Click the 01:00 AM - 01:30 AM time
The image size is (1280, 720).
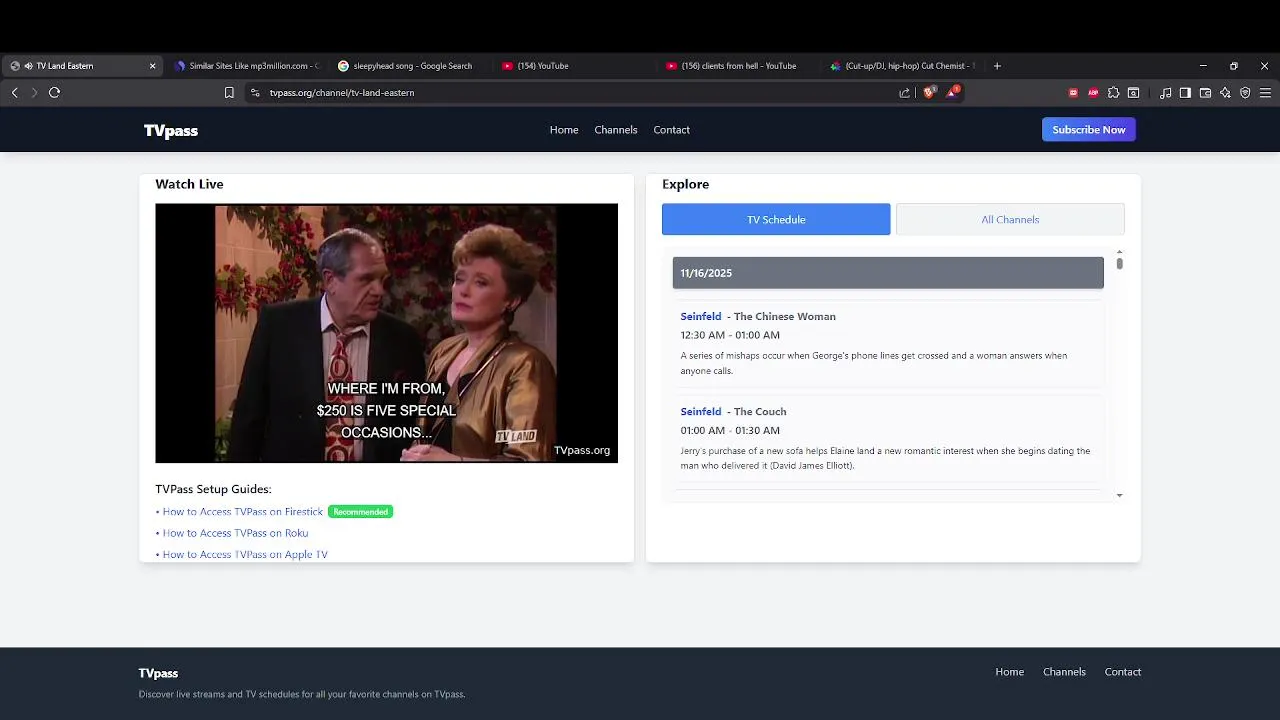pos(730,430)
